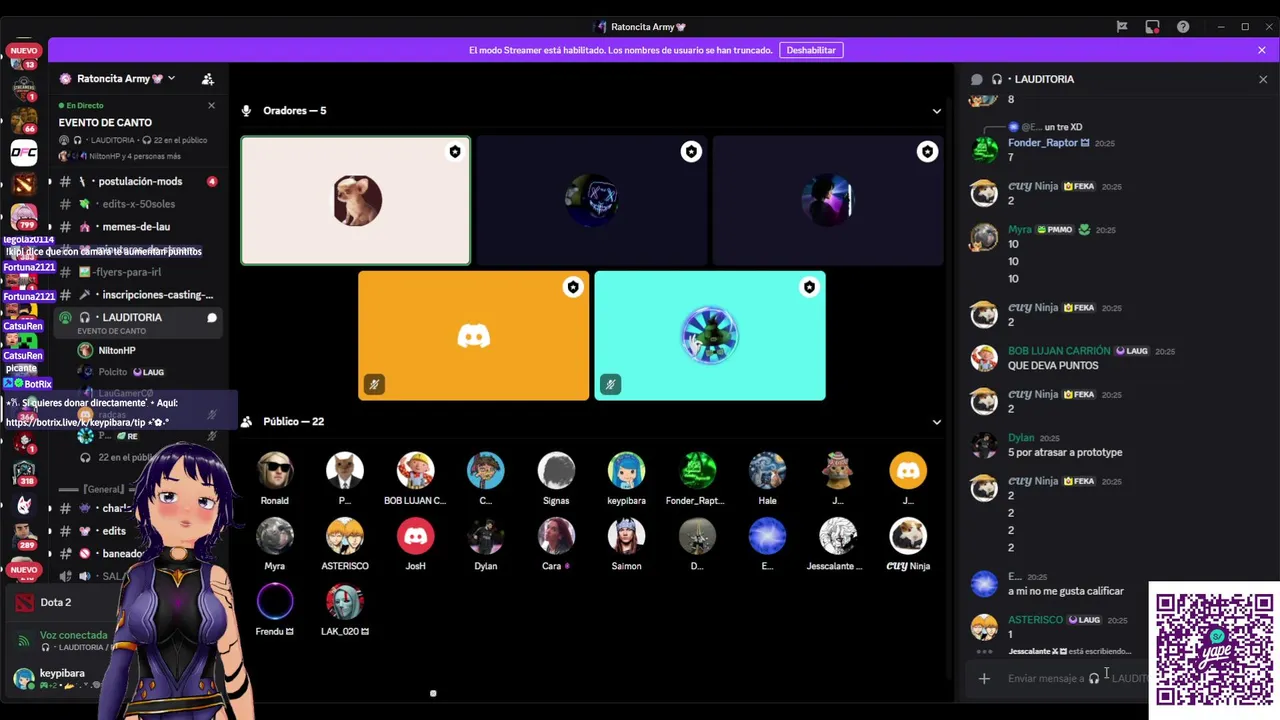Select the edits-x-50soles channel
The image size is (1280, 720).
(138, 204)
